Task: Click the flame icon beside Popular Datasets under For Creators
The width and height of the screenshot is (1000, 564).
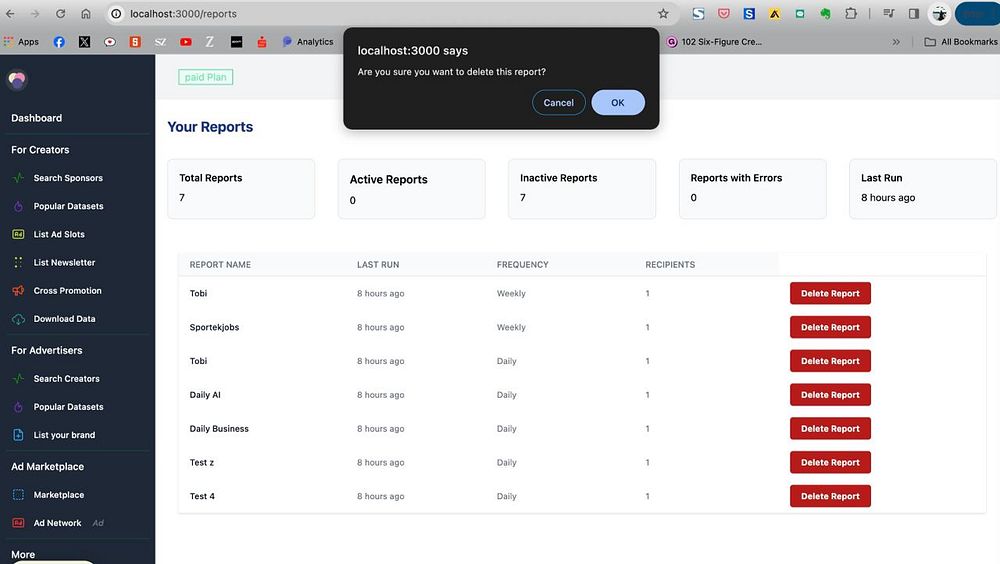Action: pyautogui.click(x=18, y=206)
